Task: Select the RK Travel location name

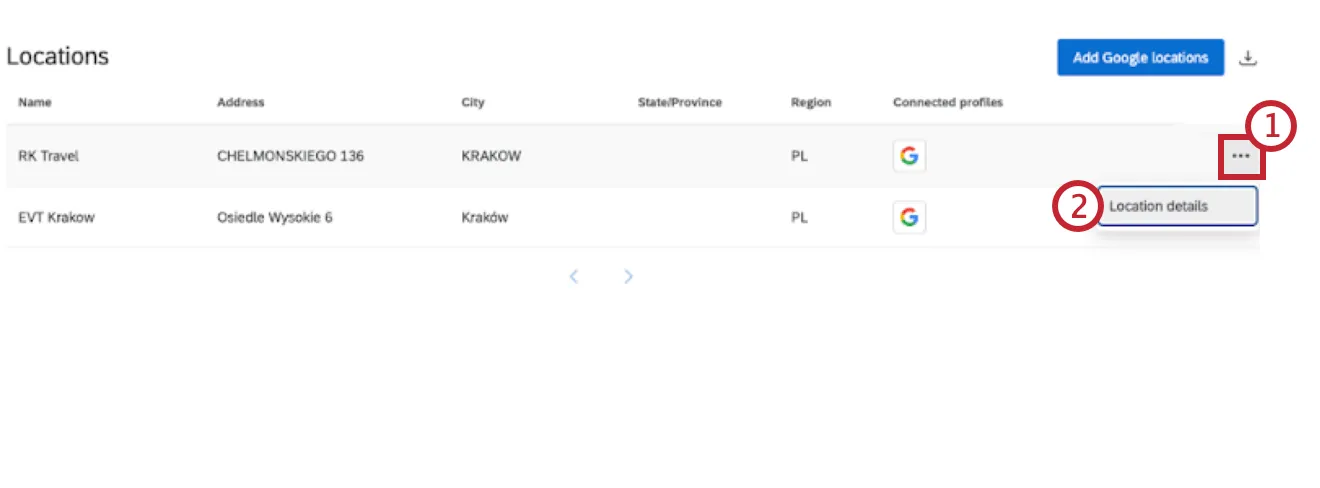Action: tap(48, 156)
